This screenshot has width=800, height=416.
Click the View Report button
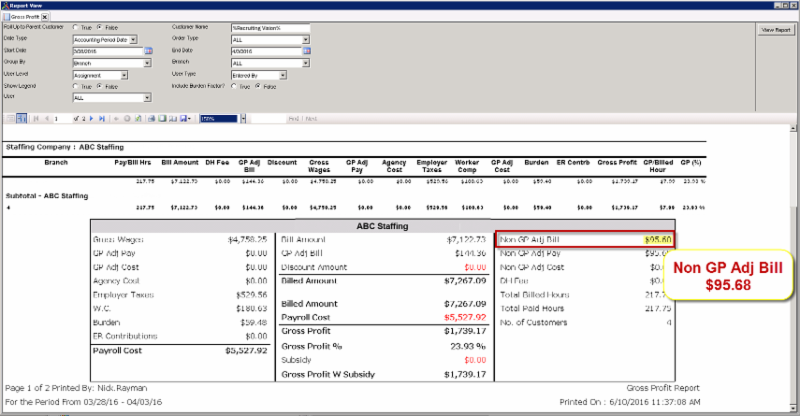click(x=776, y=30)
